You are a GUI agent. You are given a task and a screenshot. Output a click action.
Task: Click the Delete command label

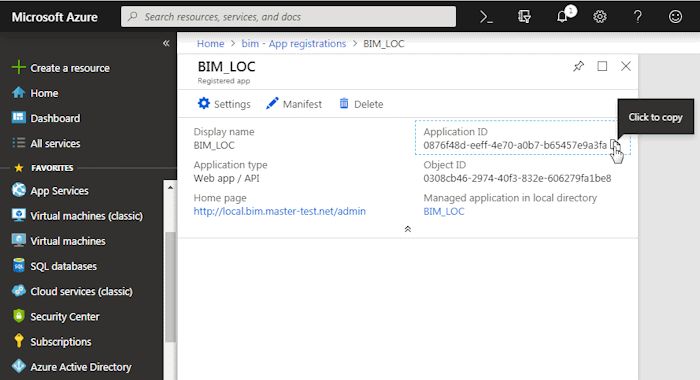368,104
